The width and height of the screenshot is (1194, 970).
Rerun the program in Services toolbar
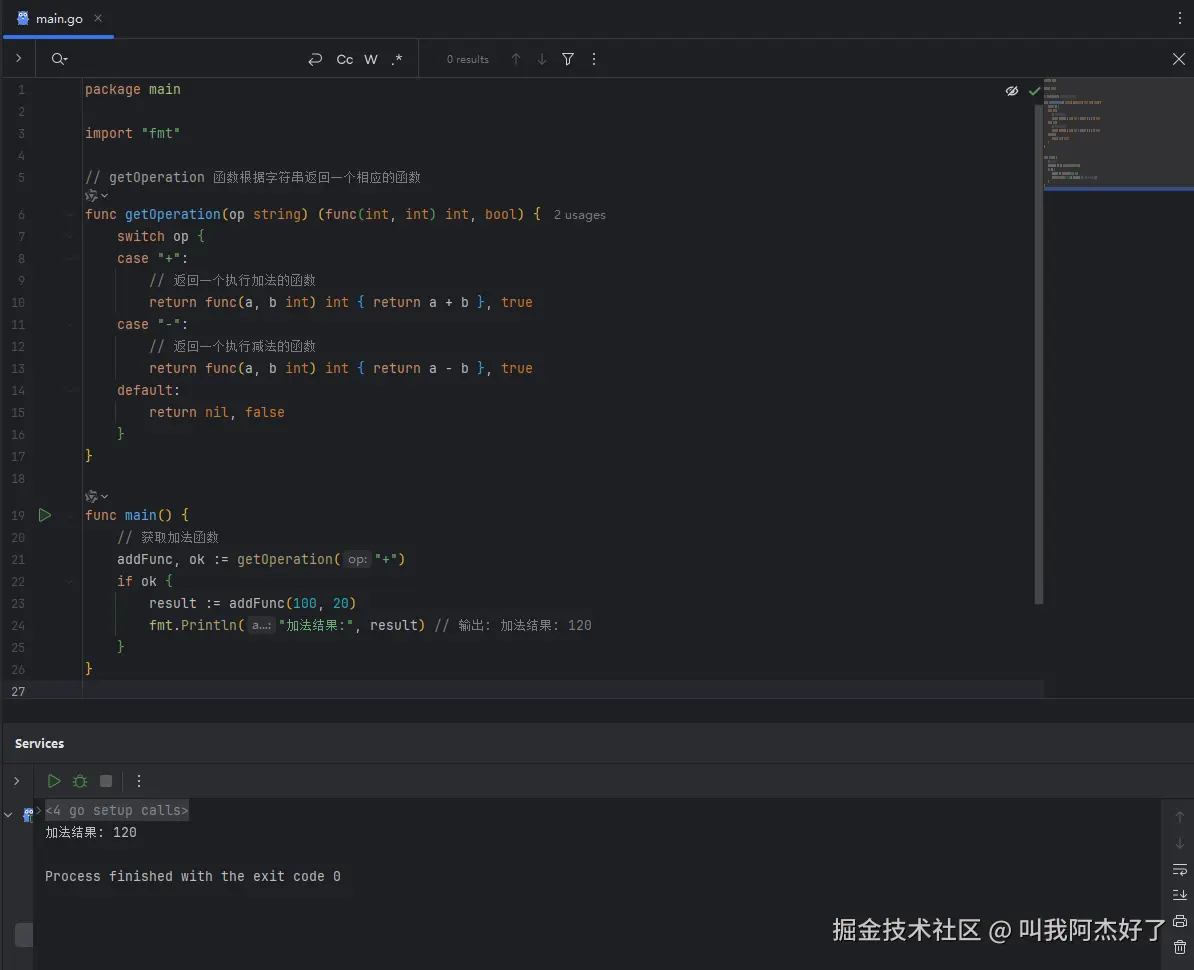pyautogui.click(x=53, y=781)
